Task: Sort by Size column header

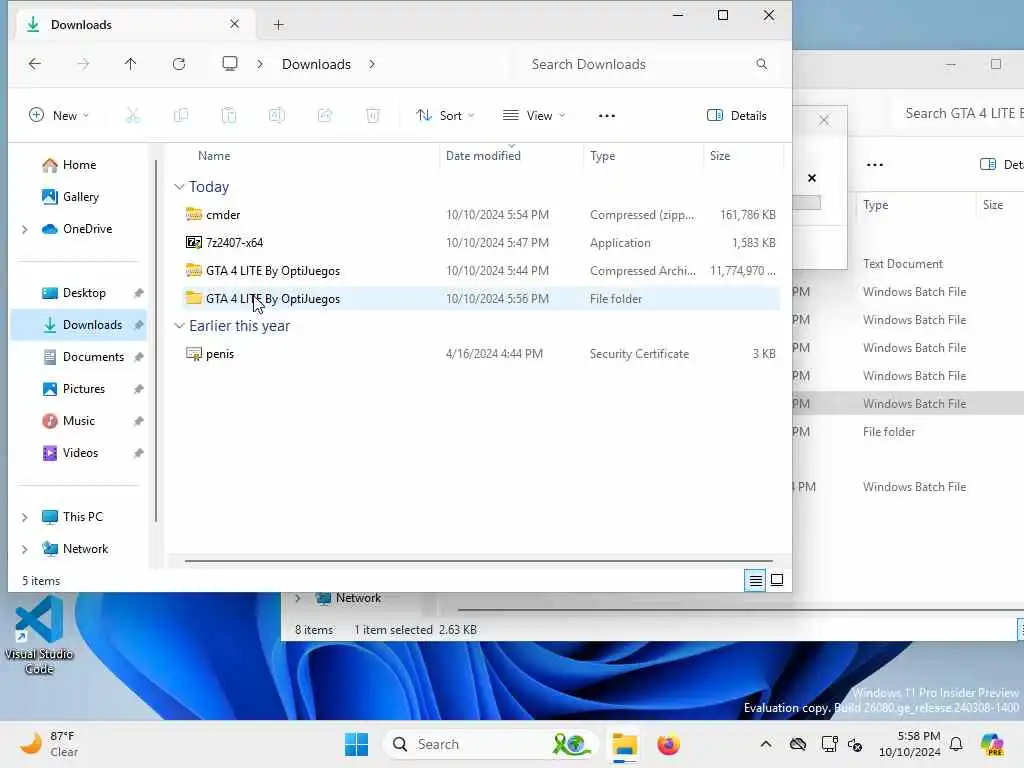Action: click(720, 155)
